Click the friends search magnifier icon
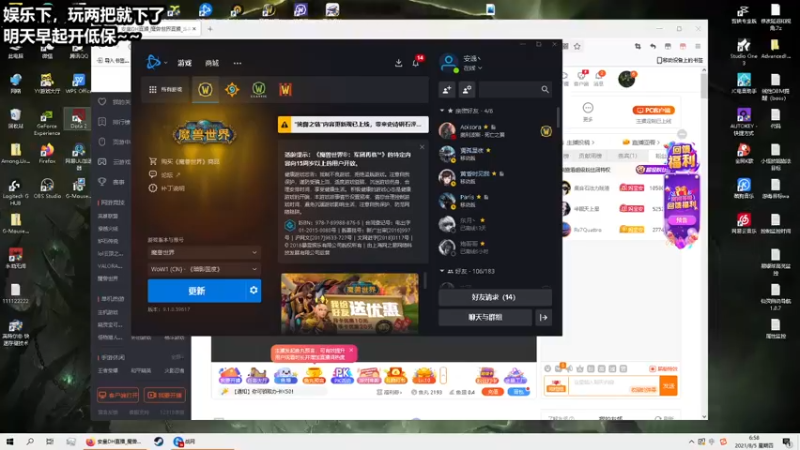The height and width of the screenshot is (450, 800). point(545,90)
